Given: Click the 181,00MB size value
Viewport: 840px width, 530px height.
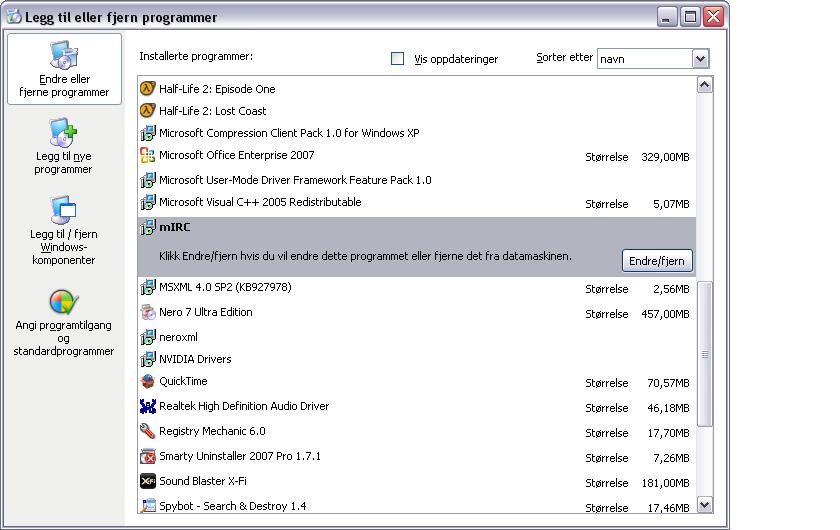Looking at the screenshot, I should pos(665,483).
